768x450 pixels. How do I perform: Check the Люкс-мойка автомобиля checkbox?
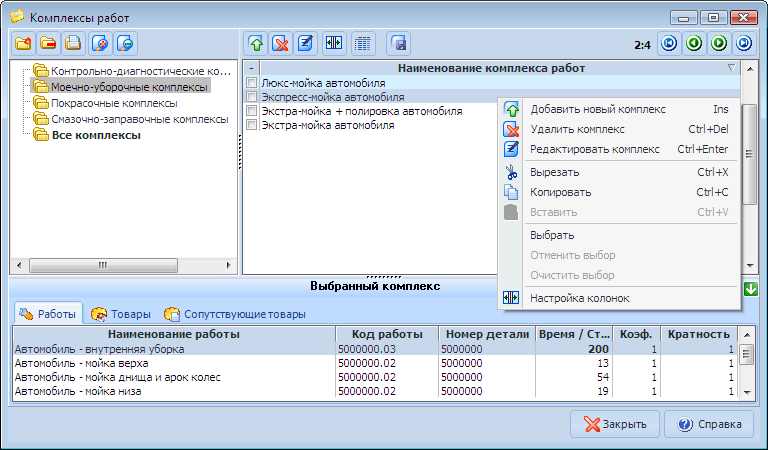252,83
